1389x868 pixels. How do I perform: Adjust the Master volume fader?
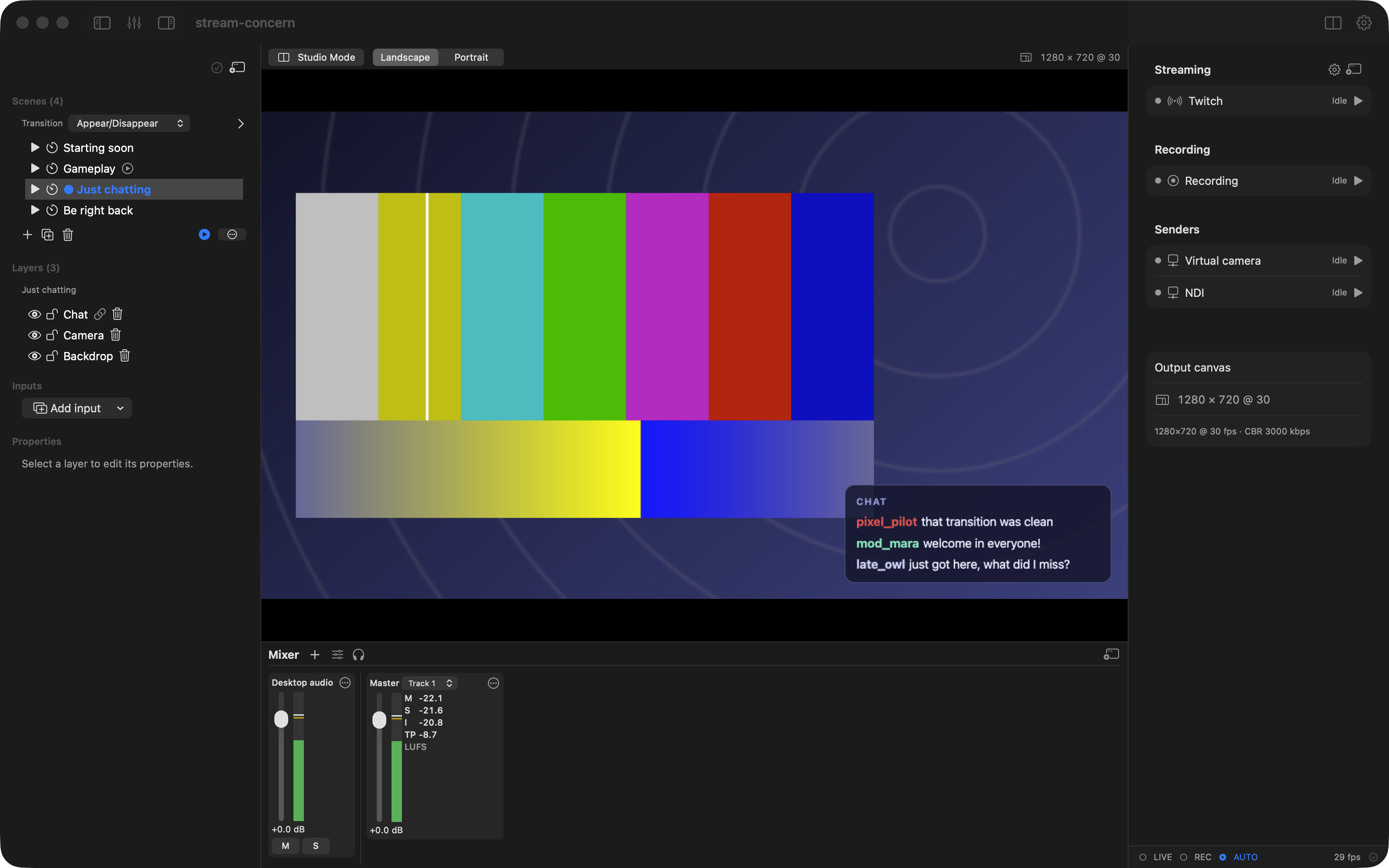click(379, 720)
